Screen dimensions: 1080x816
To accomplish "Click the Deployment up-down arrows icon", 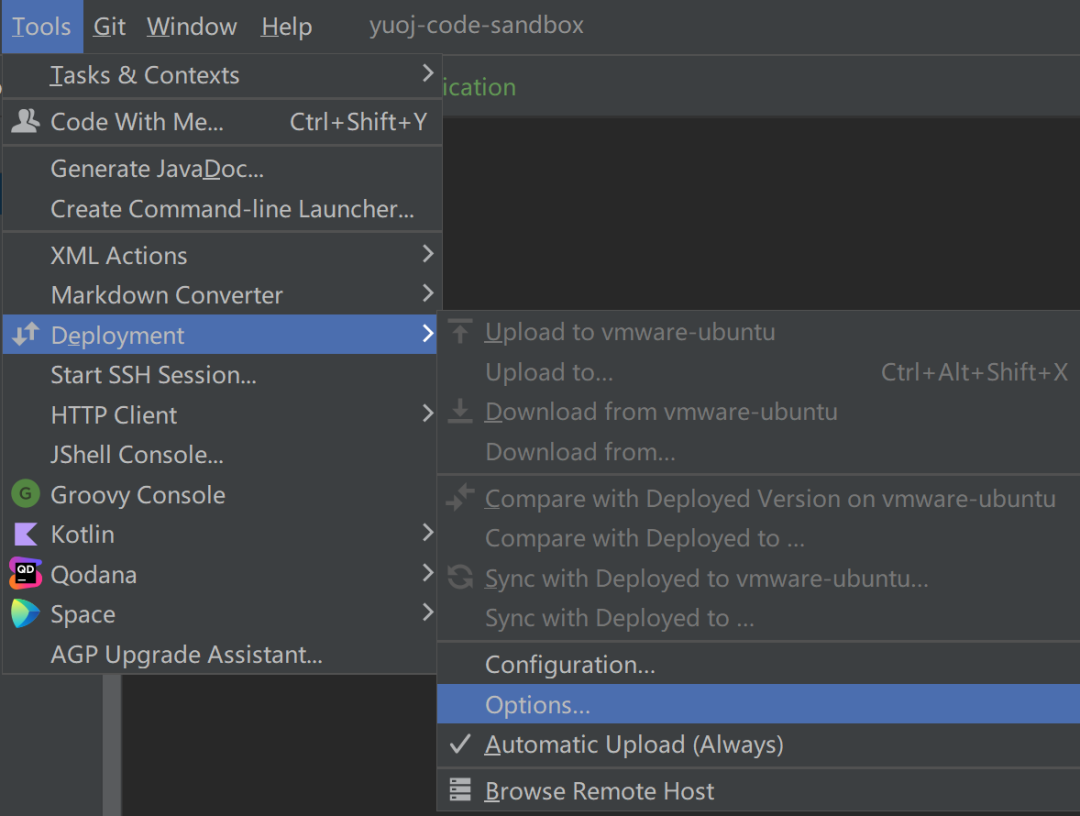I will (x=25, y=335).
